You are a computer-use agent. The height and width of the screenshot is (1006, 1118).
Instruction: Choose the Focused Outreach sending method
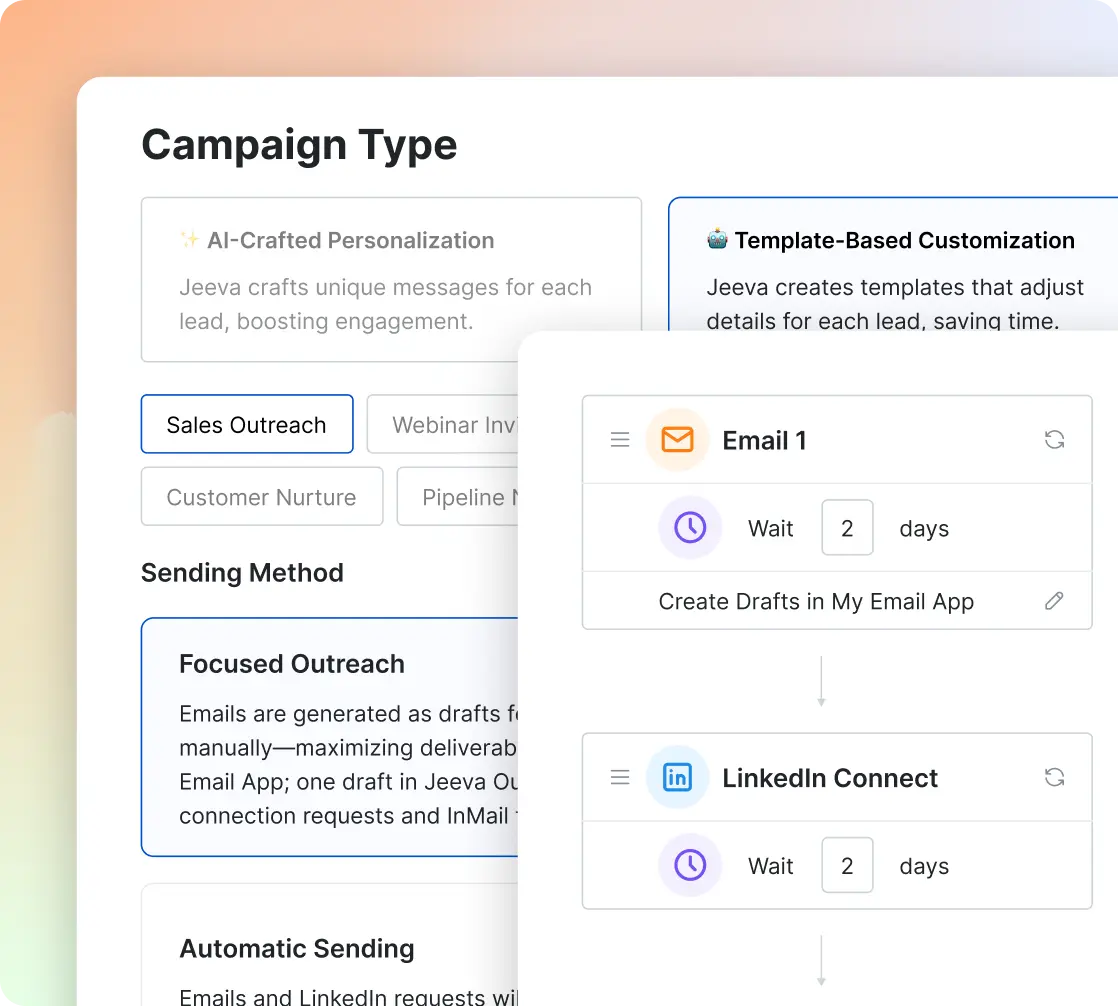click(329, 737)
